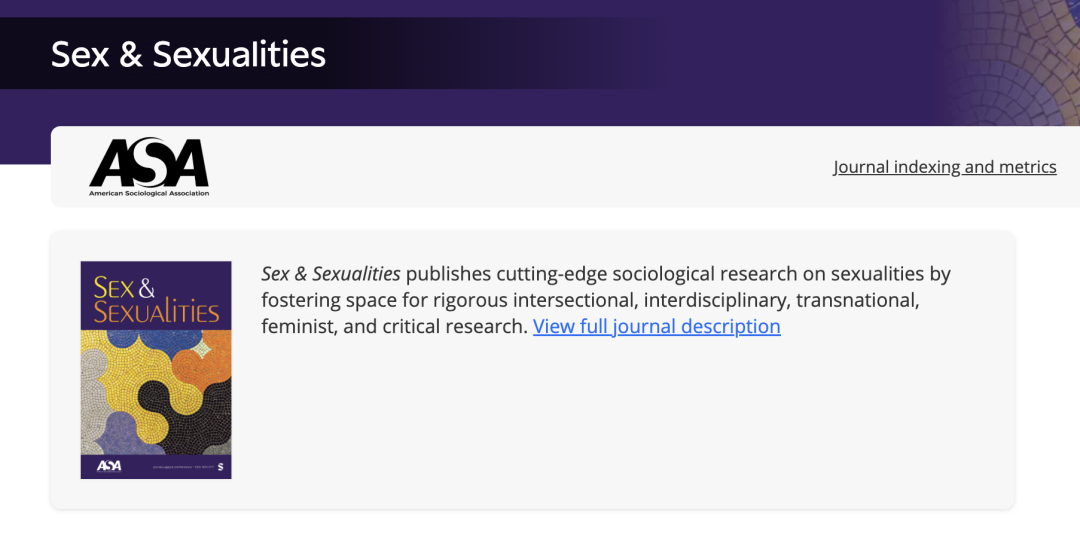Click the American Sociological Association caption text

[x=149, y=194]
